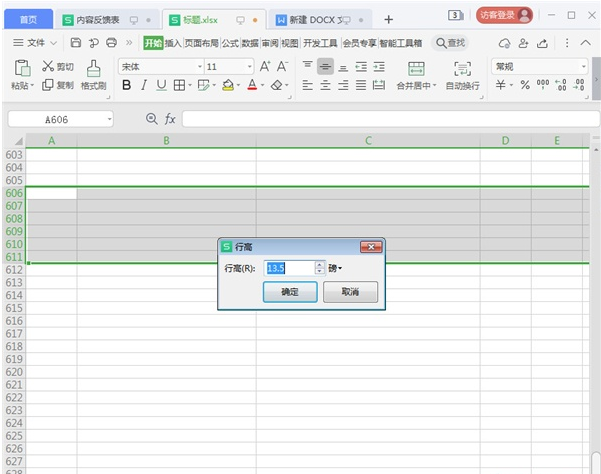This screenshot has height=474, width=601.
Task: Click the increase font size icon
Action: (x=265, y=66)
